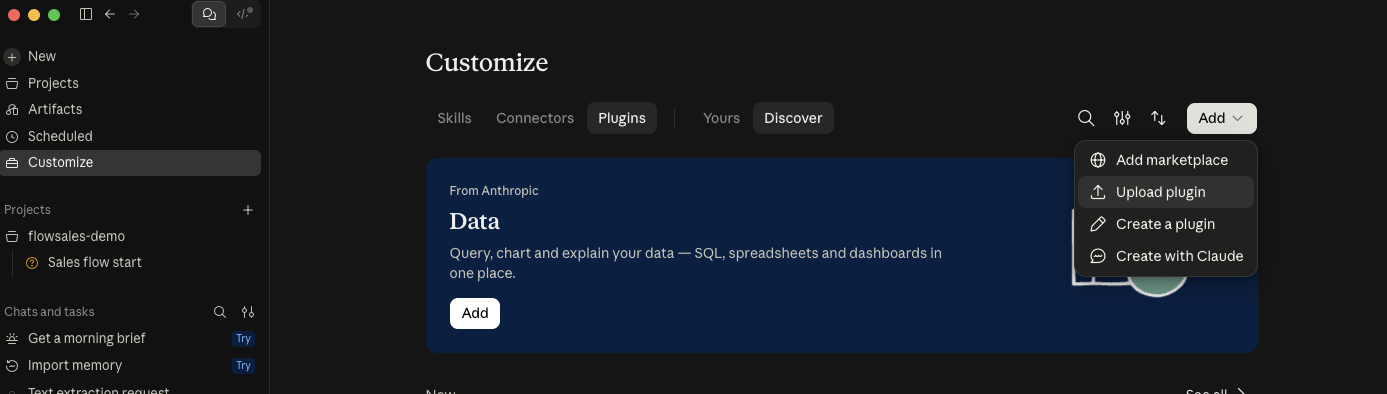Image resolution: width=1387 pixels, height=394 pixels.
Task: Click the chat icon beside Create with Claude
Action: click(x=1097, y=256)
